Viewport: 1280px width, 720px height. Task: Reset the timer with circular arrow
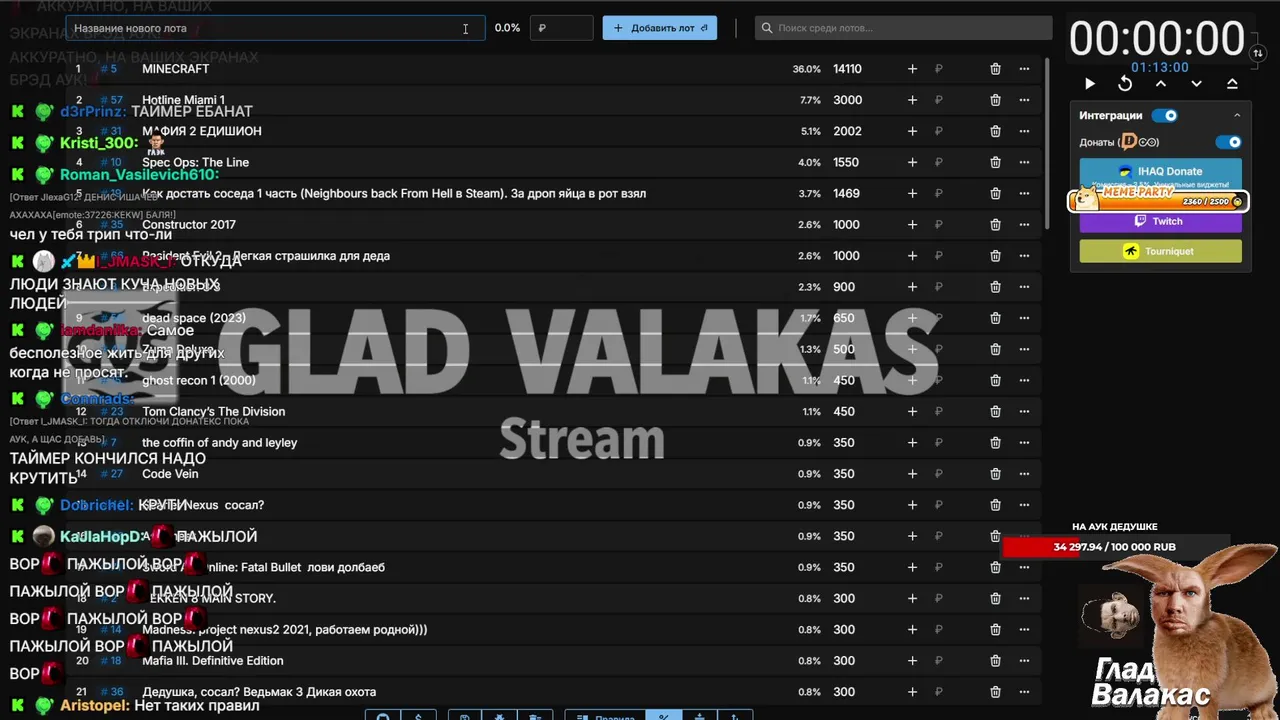tap(1125, 84)
